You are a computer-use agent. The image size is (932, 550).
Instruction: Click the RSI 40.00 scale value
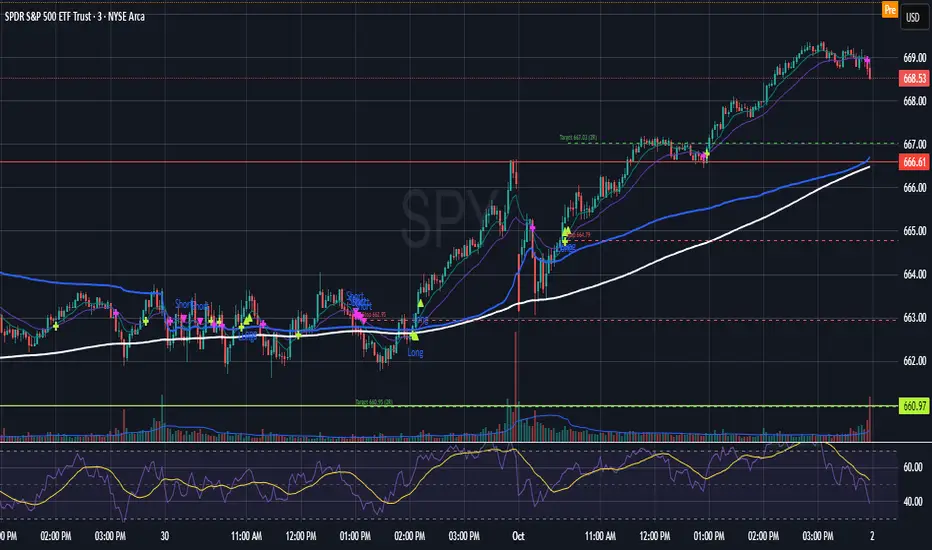coord(913,502)
